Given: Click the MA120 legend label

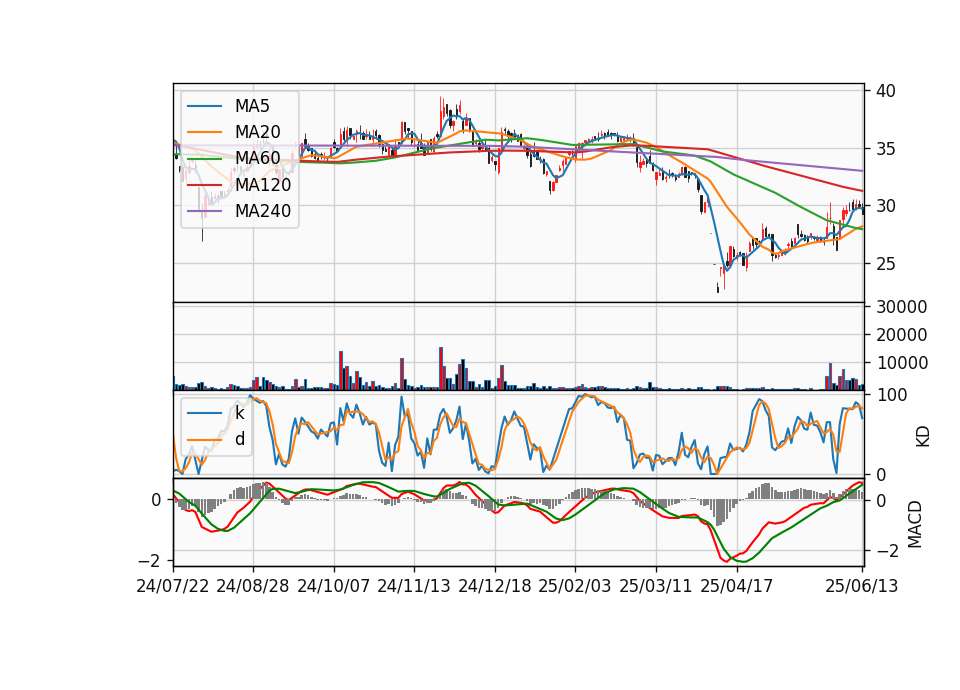Looking at the screenshot, I should point(263,184).
